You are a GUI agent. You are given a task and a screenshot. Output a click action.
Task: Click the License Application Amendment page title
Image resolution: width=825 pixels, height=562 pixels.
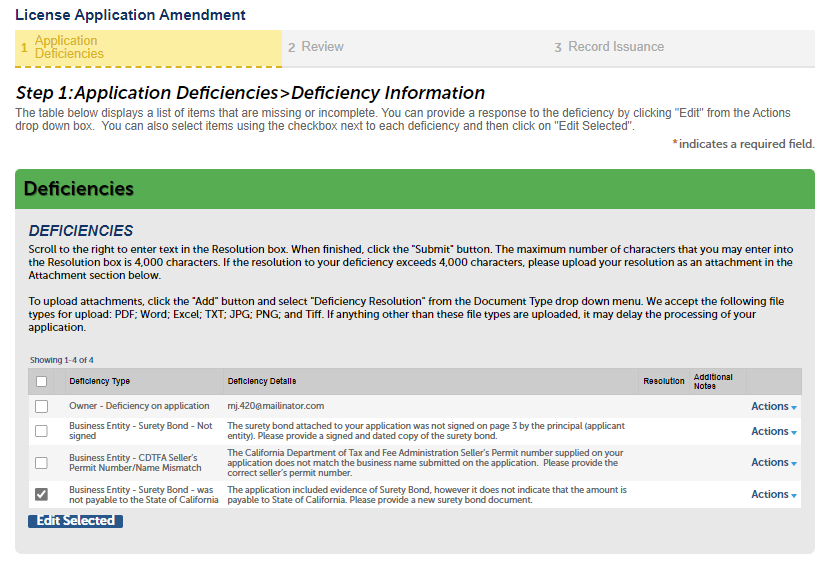tap(131, 15)
